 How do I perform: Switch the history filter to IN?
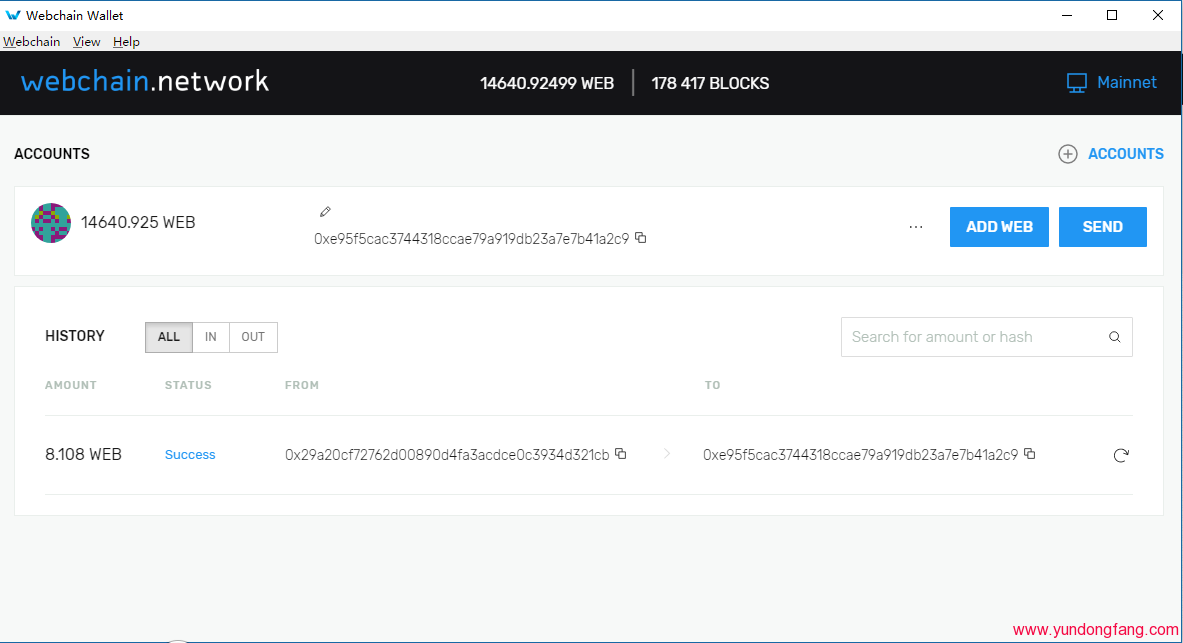(210, 337)
